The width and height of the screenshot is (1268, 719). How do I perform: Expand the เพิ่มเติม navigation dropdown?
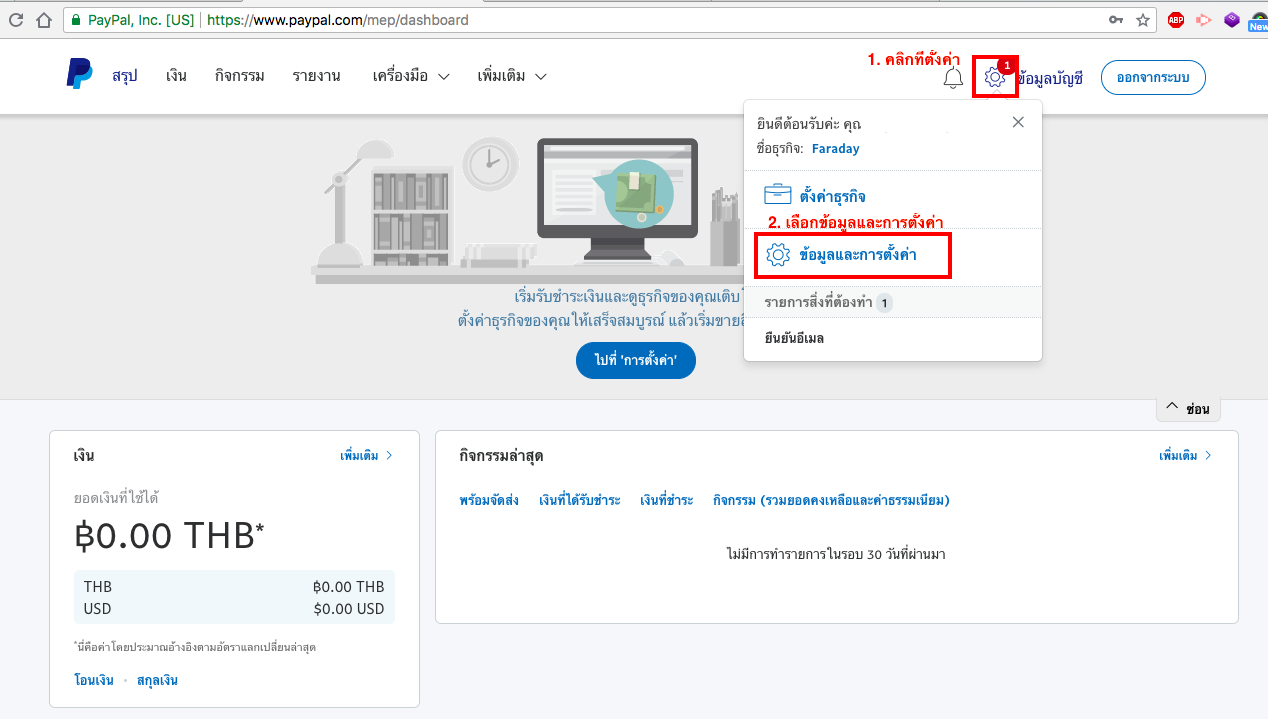click(512, 76)
